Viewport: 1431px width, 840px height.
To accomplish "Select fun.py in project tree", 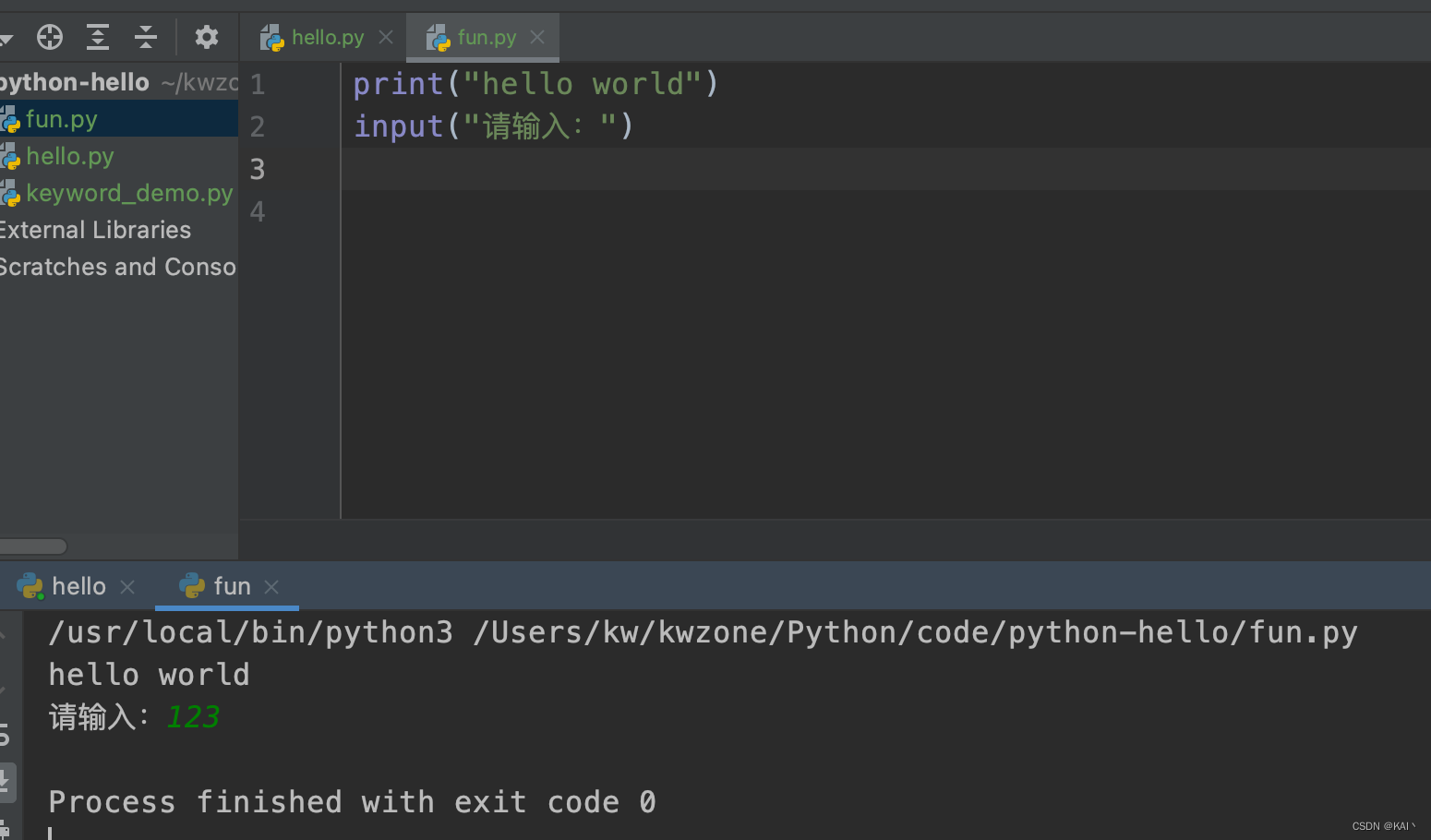I will pos(119,119).
